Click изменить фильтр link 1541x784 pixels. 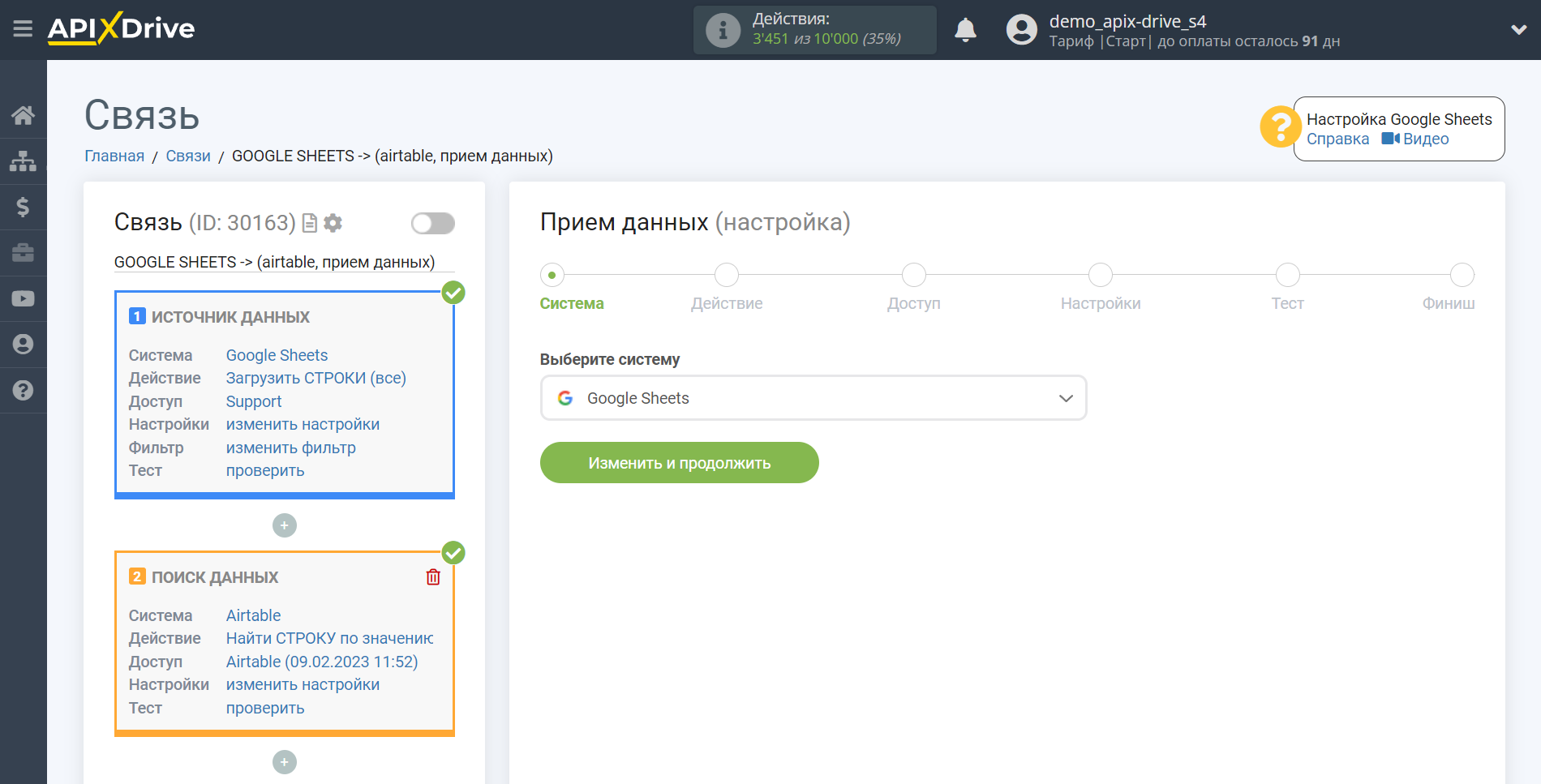pos(290,448)
